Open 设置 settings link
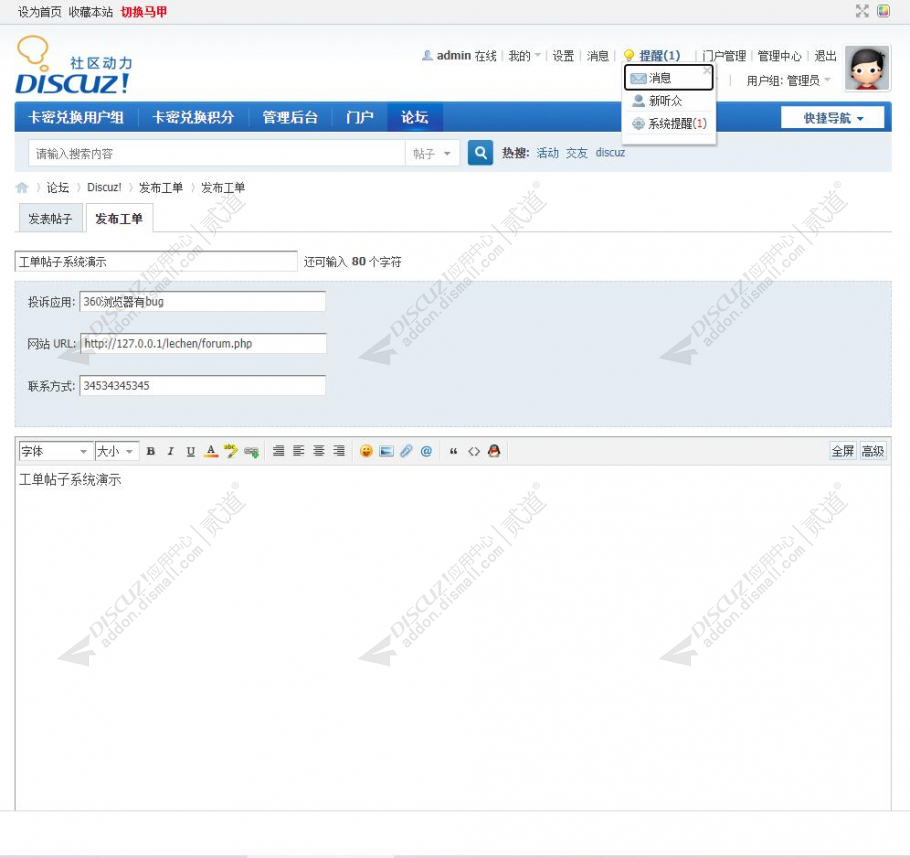The height and width of the screenshot is (858, 910). click(x=563, y=55)
